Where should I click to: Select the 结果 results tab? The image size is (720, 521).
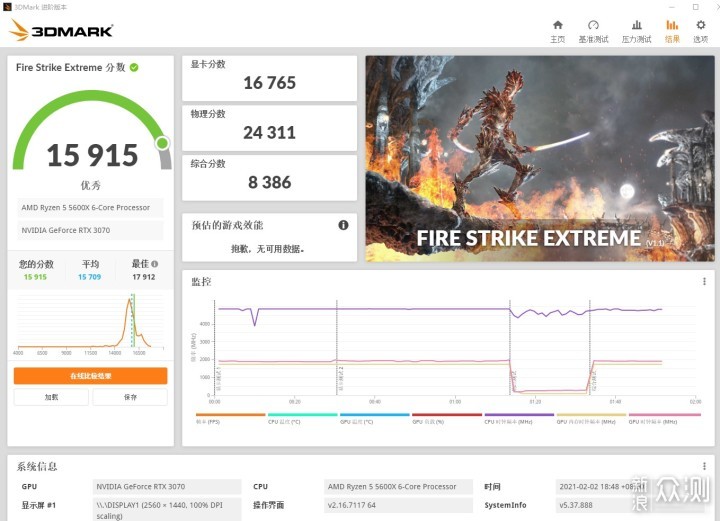672,31
